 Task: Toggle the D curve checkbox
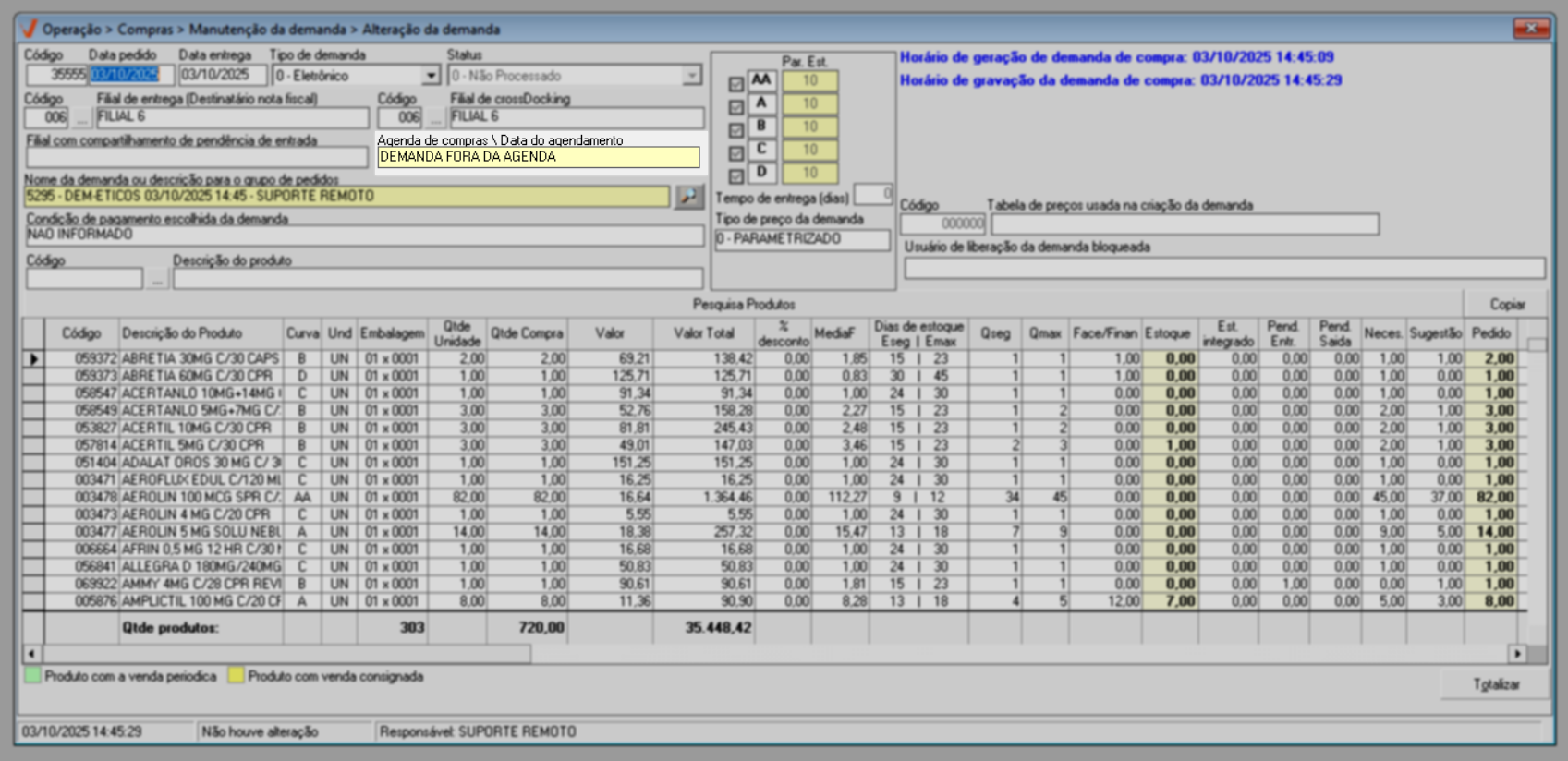click(735, 175)
